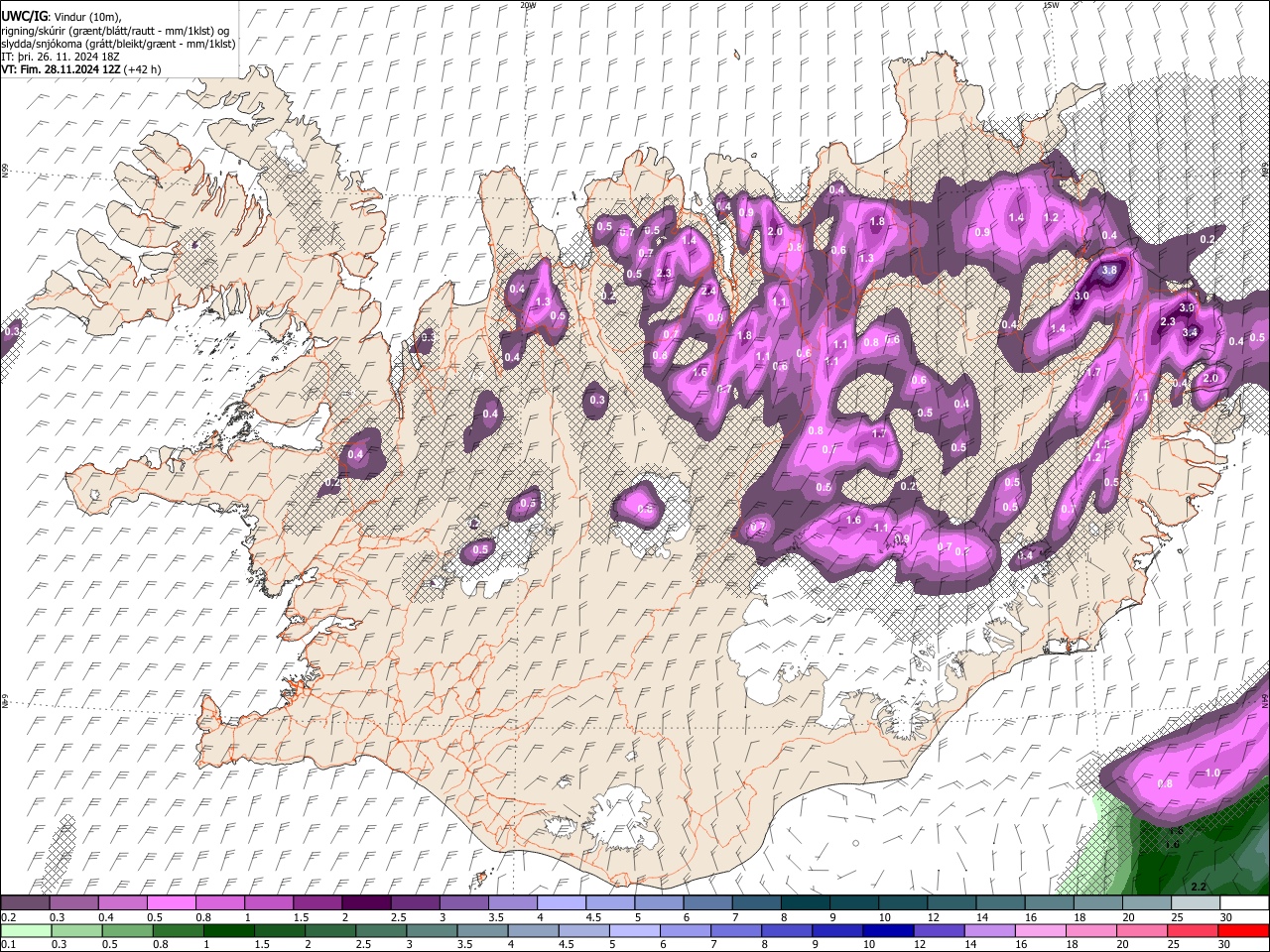Select the 'VT: Fim. 28.11.2024 12Z (+42 h)' line
The width and height of the screenshot is (1270, 952).
click(81, 69)
